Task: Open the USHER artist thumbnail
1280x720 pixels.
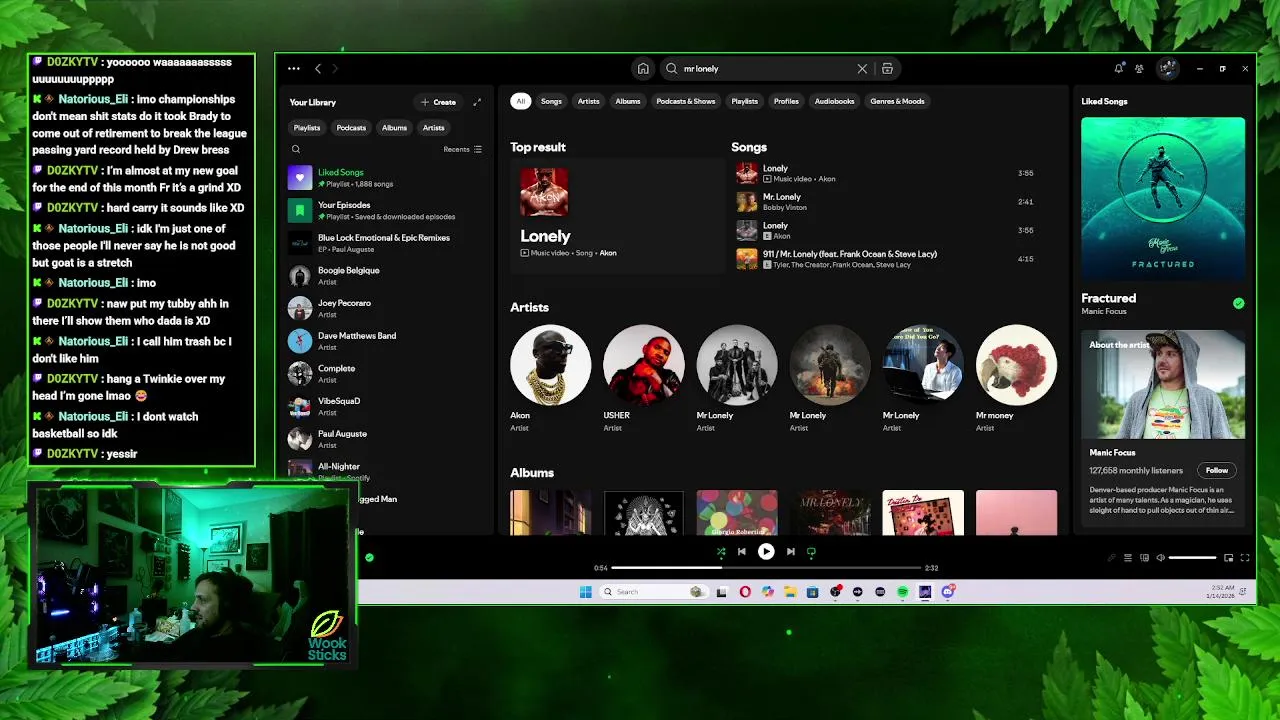Action: tap(643, 365)
